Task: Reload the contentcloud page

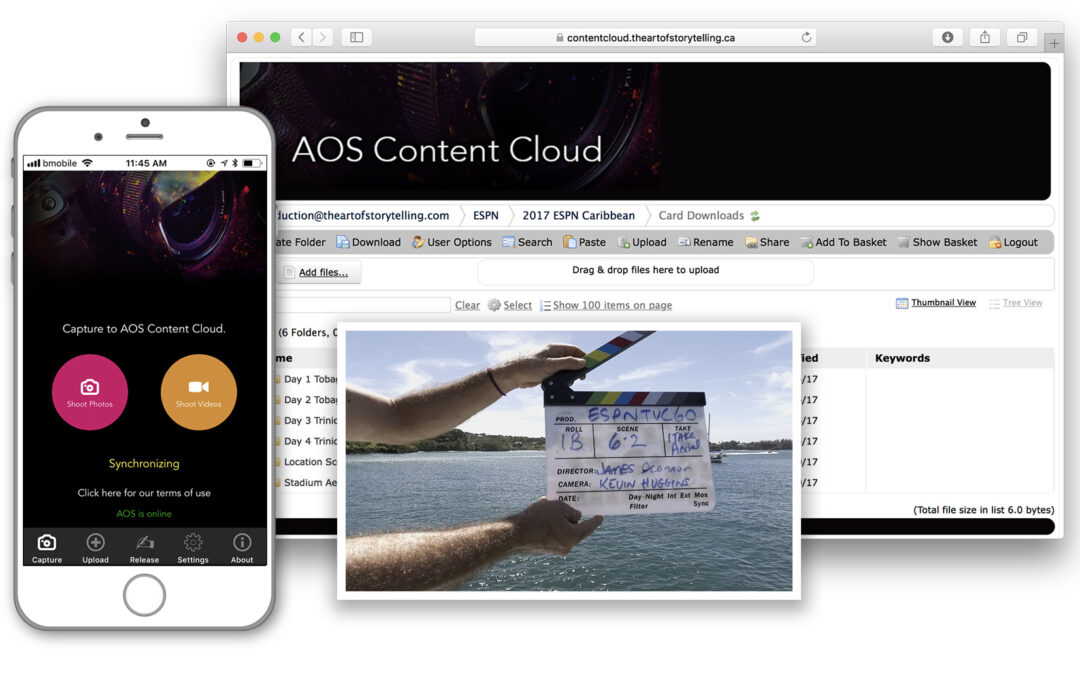Action: coord(806,37)
